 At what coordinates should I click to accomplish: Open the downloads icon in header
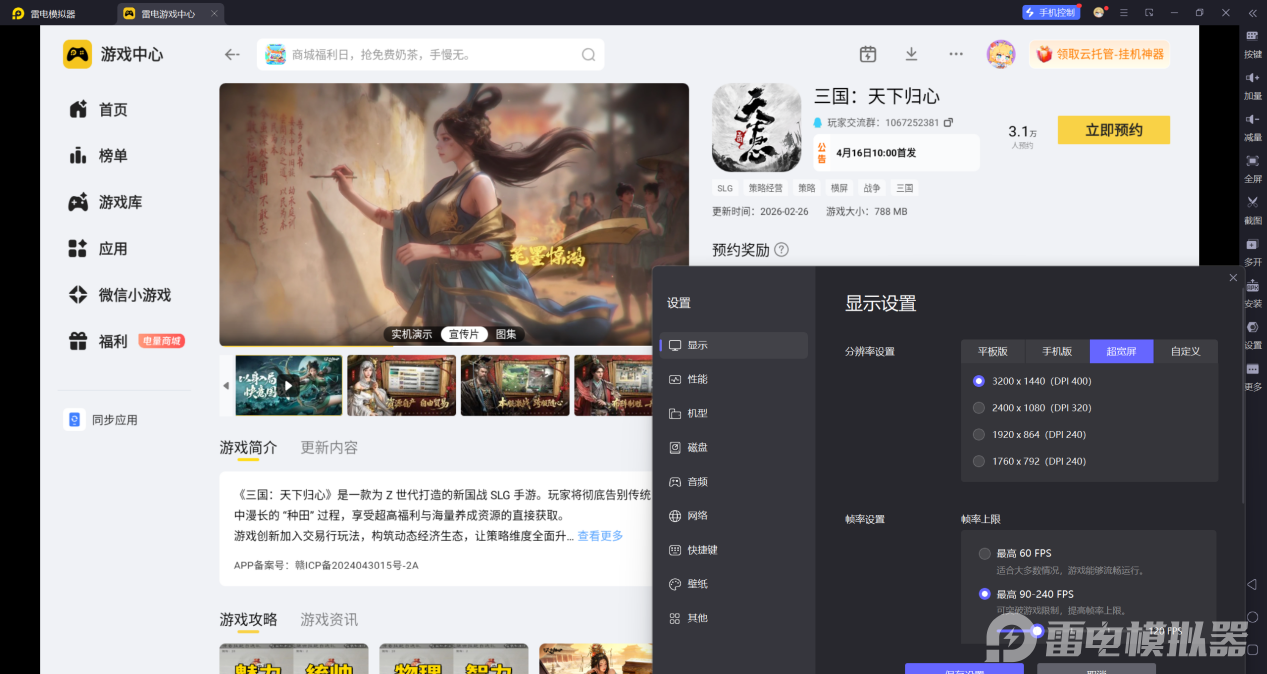(x=911, y=54)
